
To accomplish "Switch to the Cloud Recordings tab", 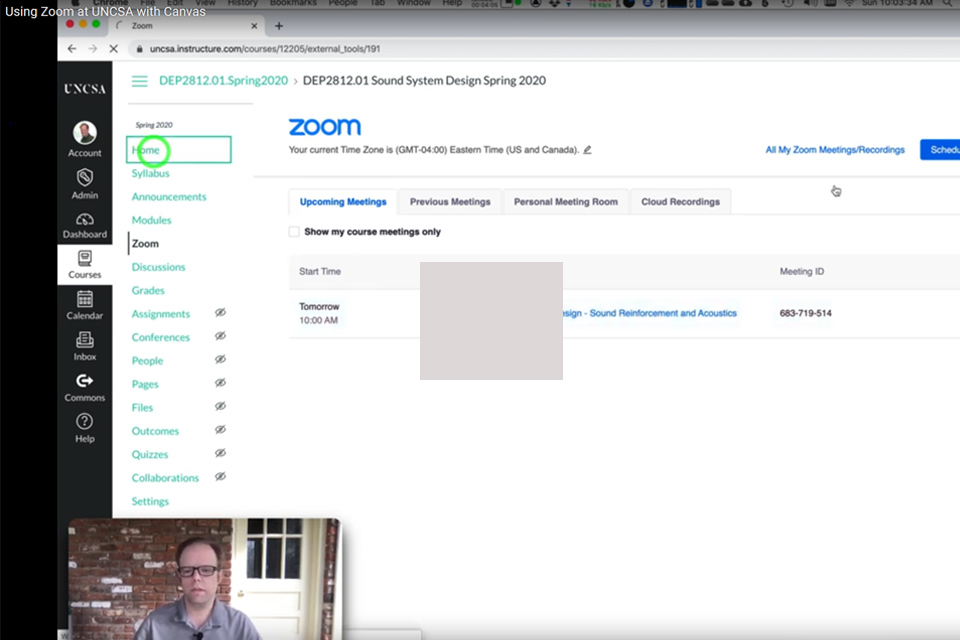I will pos(680,202).
